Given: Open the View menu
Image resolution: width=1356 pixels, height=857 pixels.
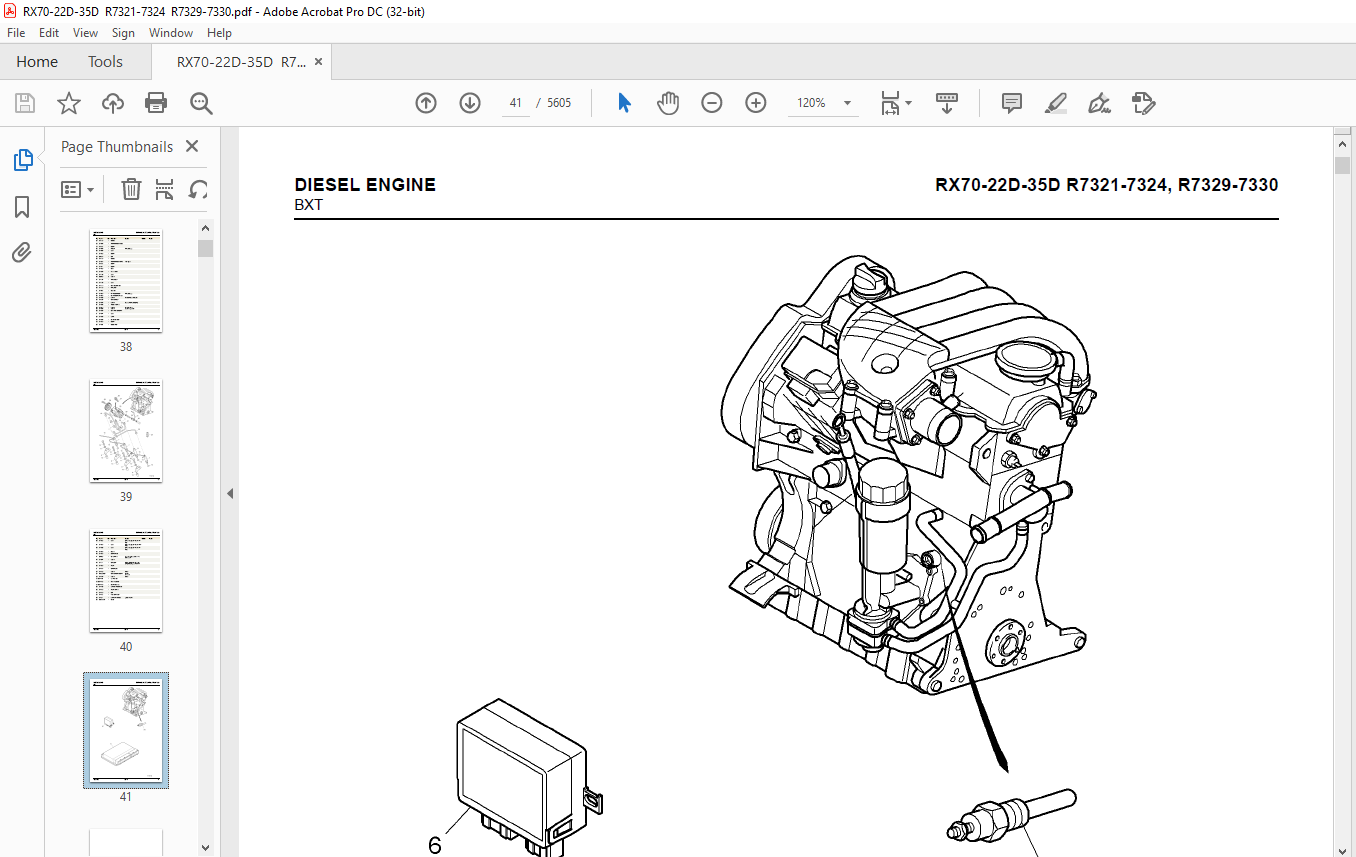Looking at the screenshot, I should (x=86, y=33).
